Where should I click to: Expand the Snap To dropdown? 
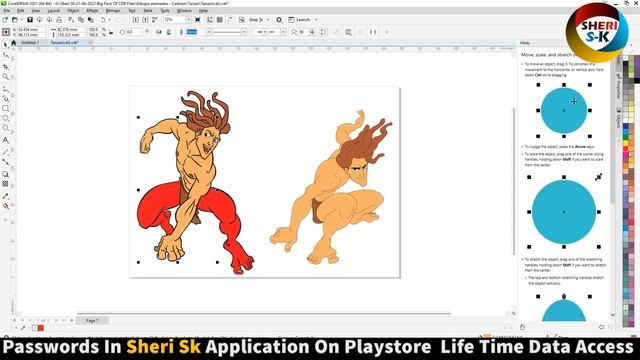pyautogui.click(x=268, y=20)
